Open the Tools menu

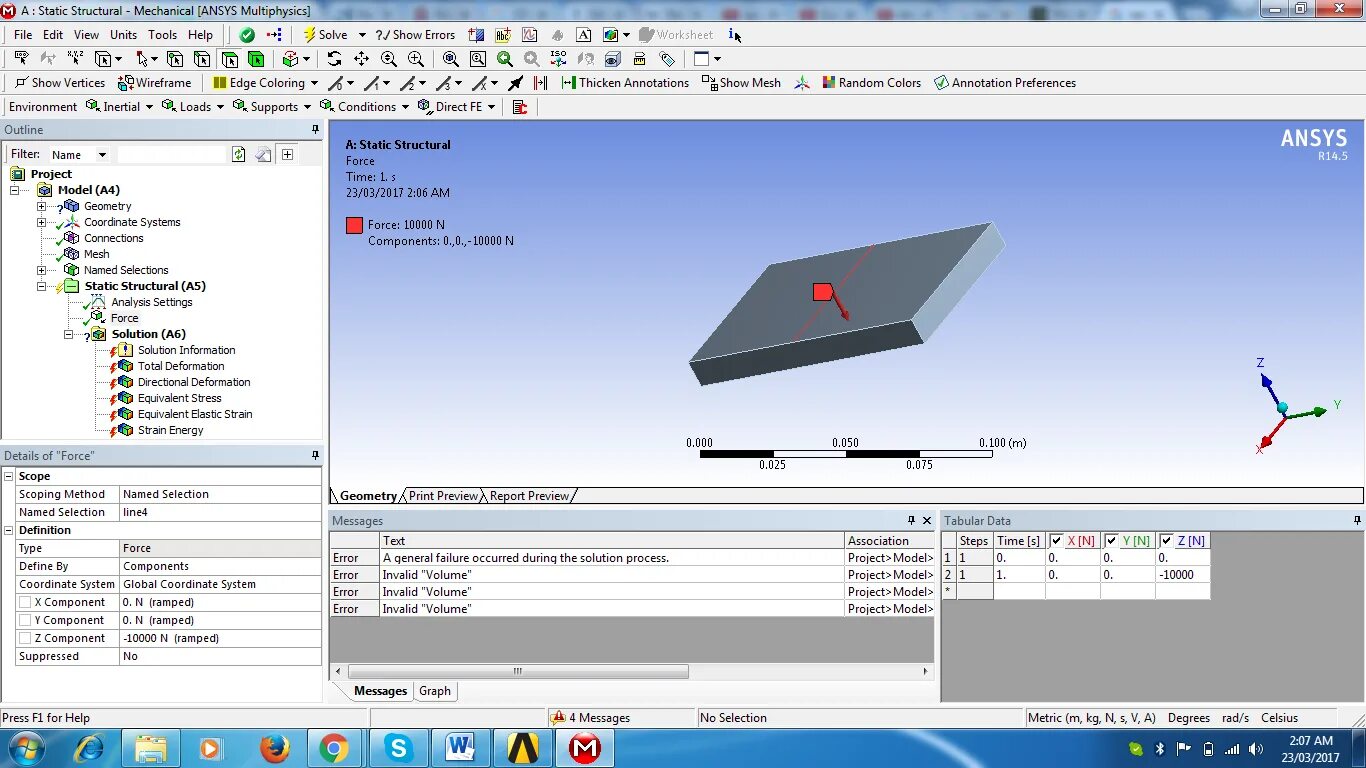pyautogui.click(x=162, y=34)
